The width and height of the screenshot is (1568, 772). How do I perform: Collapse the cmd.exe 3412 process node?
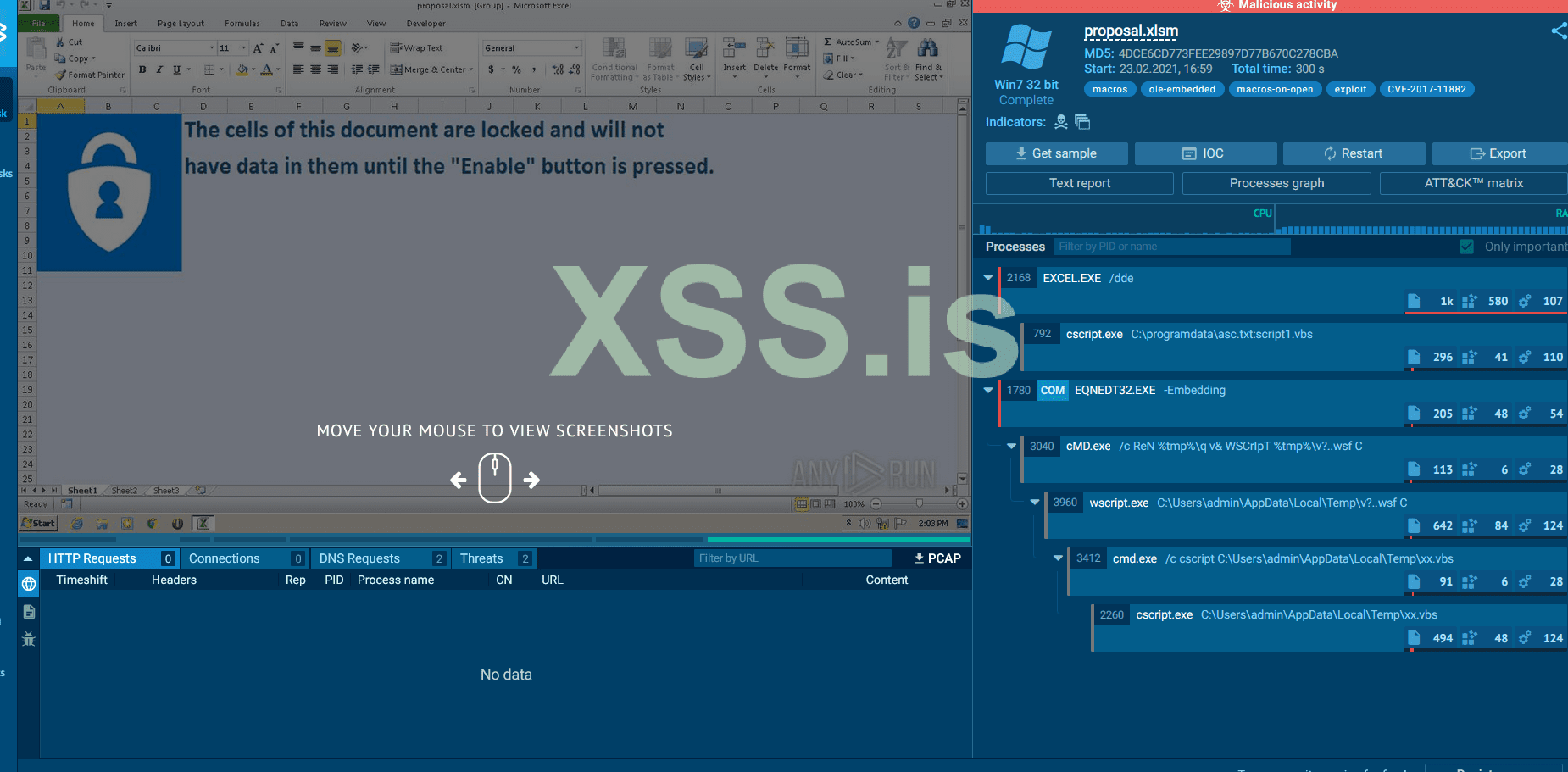[1058, 558]
